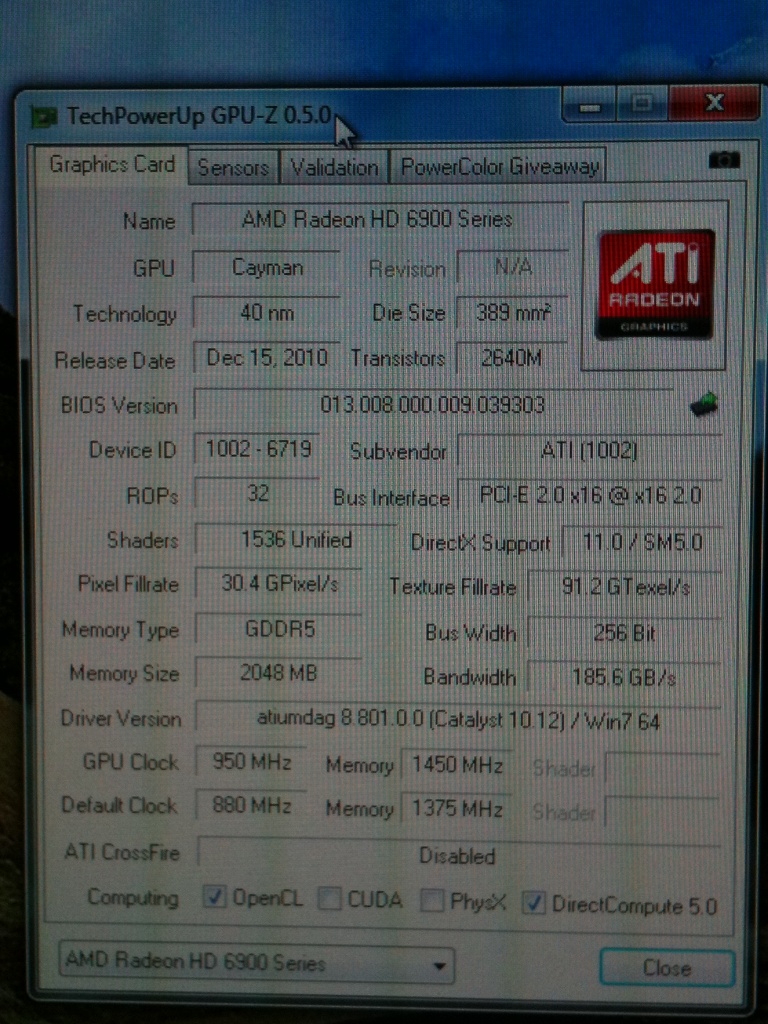Click the current Memory clock 1450 MHz field
Screen dimensions: 768x1024
(x=456, y=765)
